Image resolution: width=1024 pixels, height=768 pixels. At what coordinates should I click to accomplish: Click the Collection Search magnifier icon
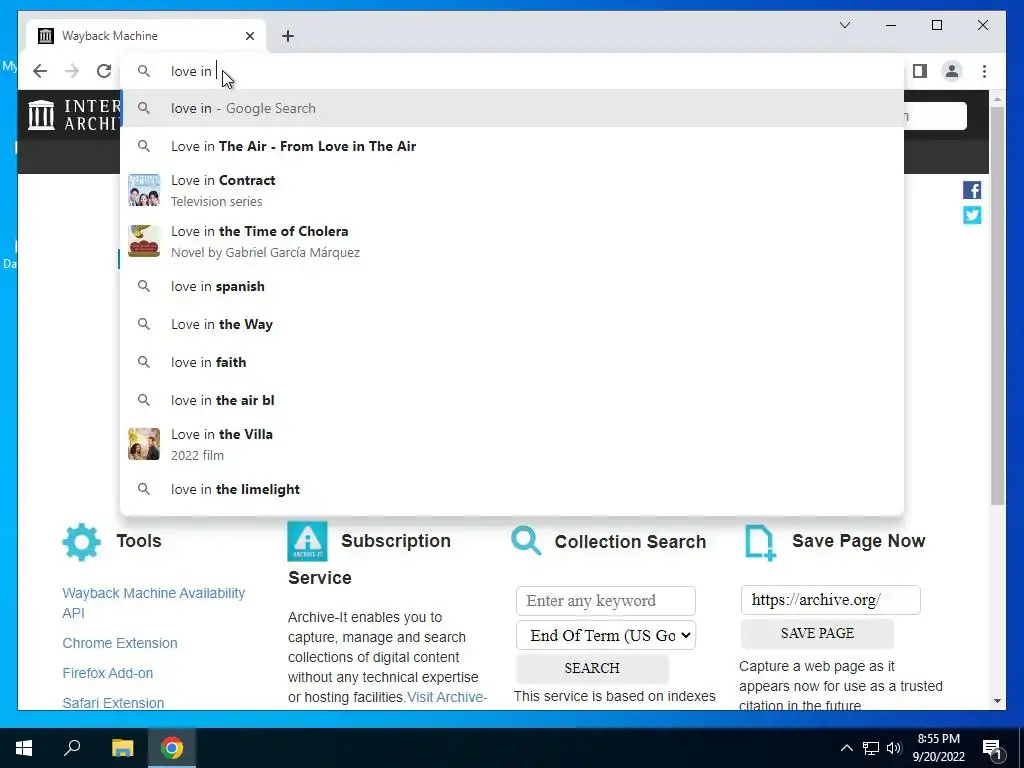click(x=526, y=541)
